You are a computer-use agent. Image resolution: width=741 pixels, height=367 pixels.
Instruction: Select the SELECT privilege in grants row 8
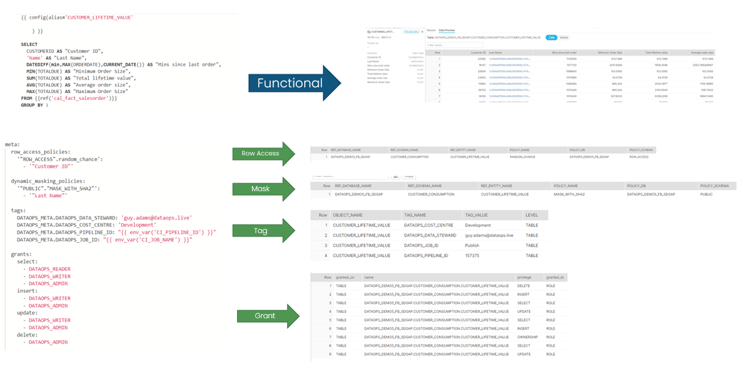click(523, 345)
